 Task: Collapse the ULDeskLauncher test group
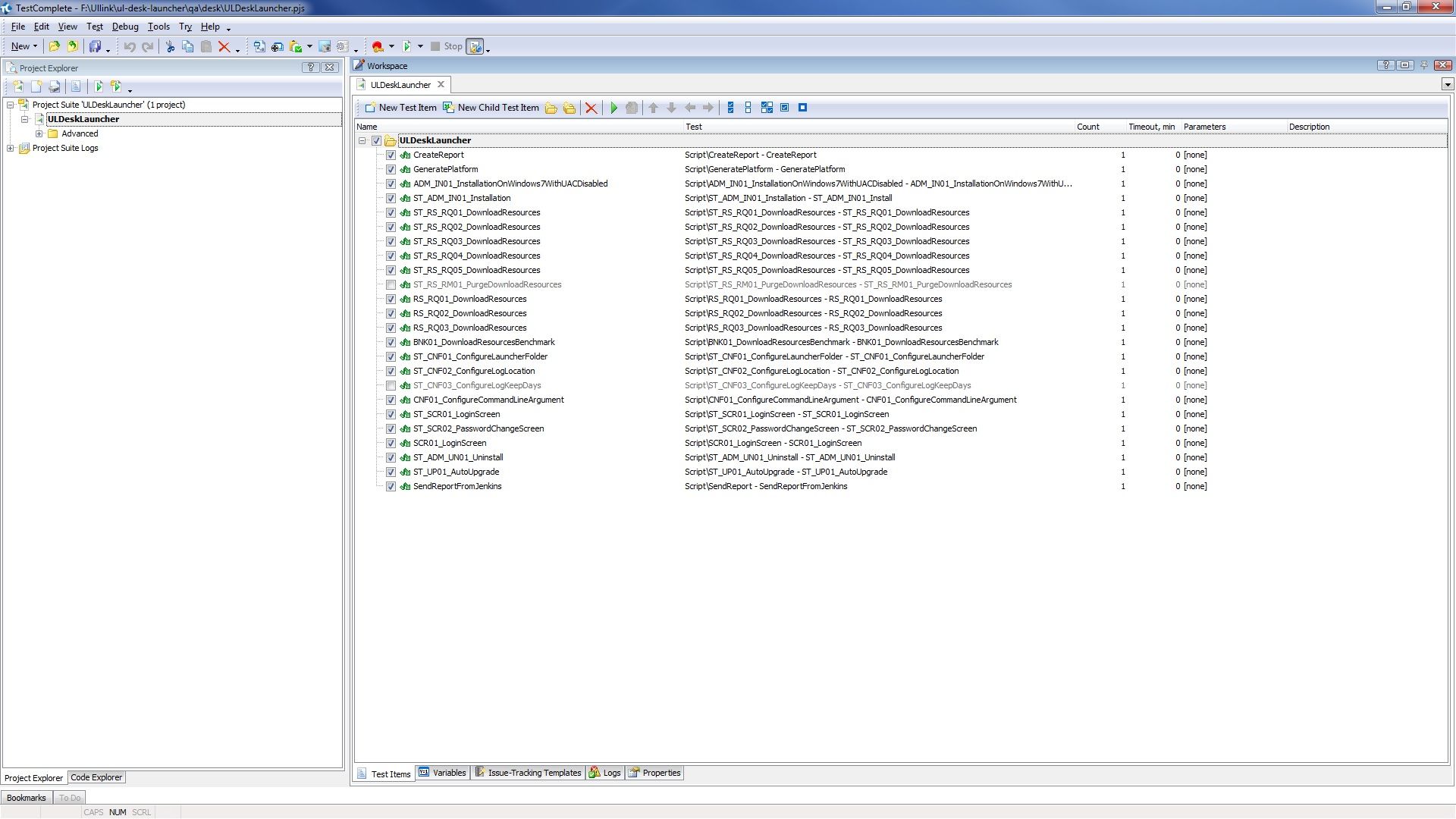pos(362,140)
